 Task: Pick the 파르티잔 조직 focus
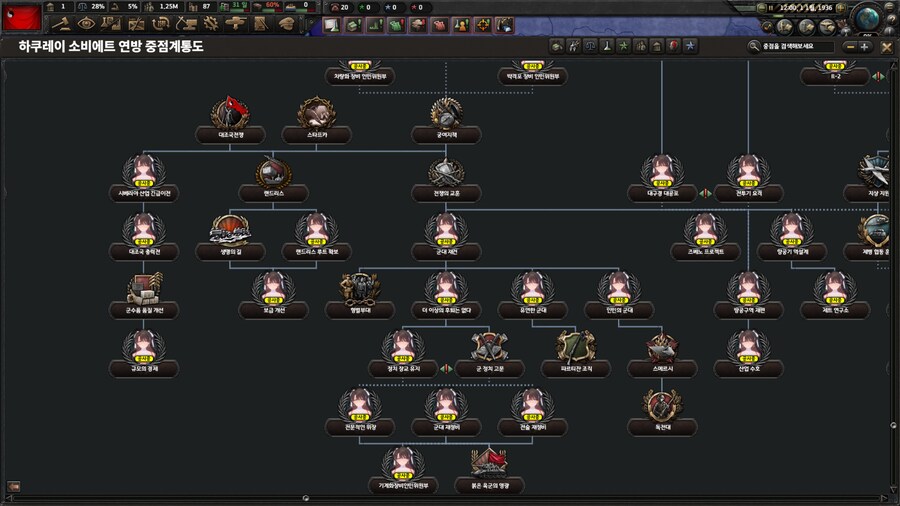pyautogui.click(x=576, y=348)
